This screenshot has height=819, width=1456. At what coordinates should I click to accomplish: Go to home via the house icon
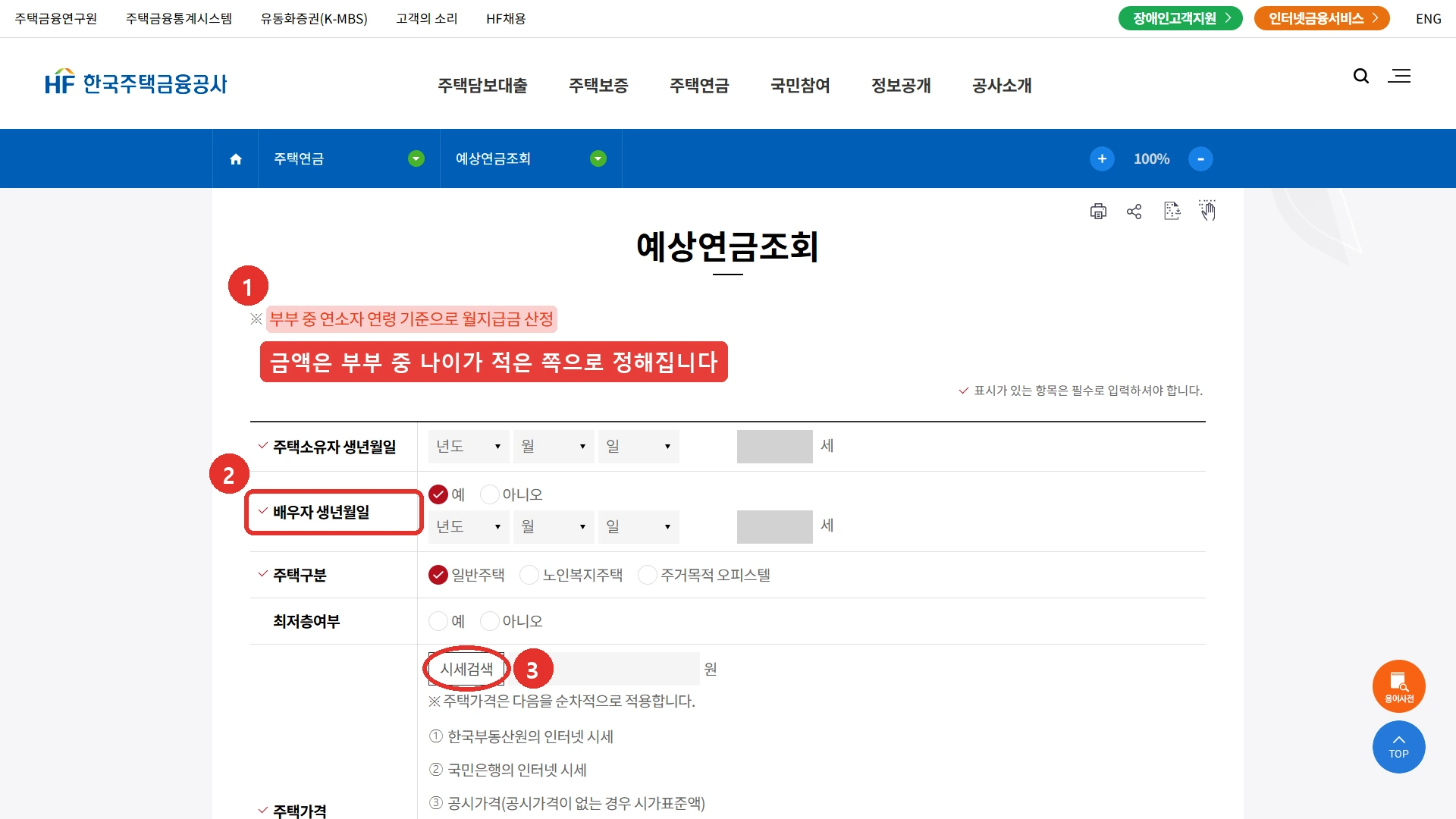236,159
